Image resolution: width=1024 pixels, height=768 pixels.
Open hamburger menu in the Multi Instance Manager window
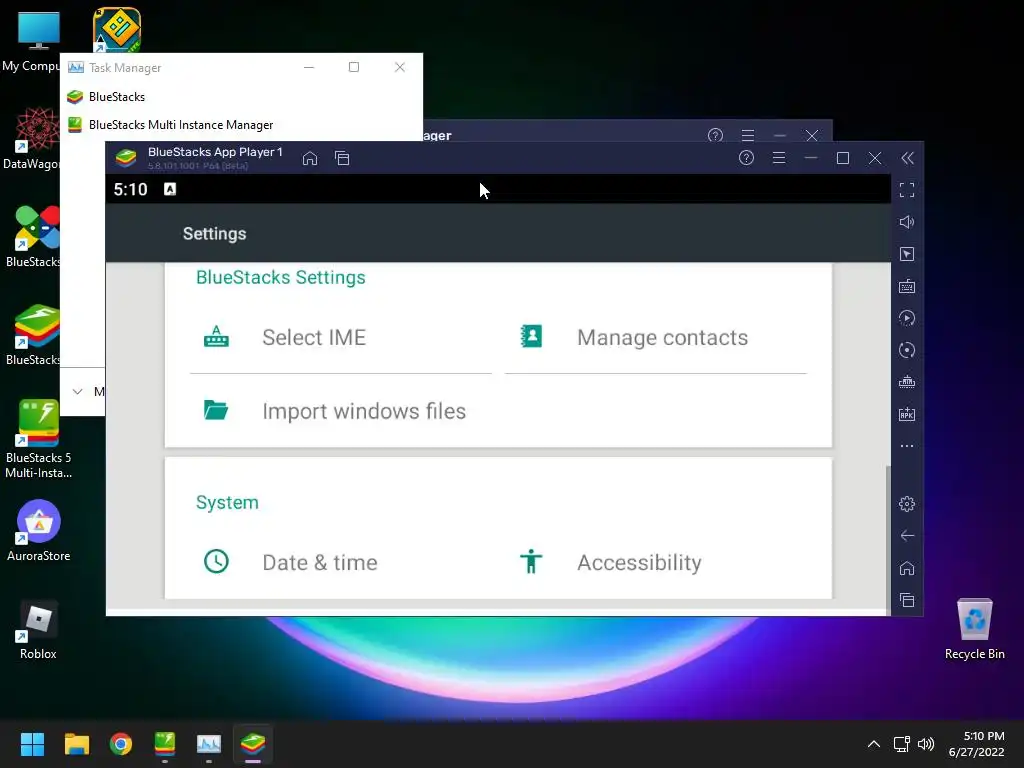click(x=748, y=135)
